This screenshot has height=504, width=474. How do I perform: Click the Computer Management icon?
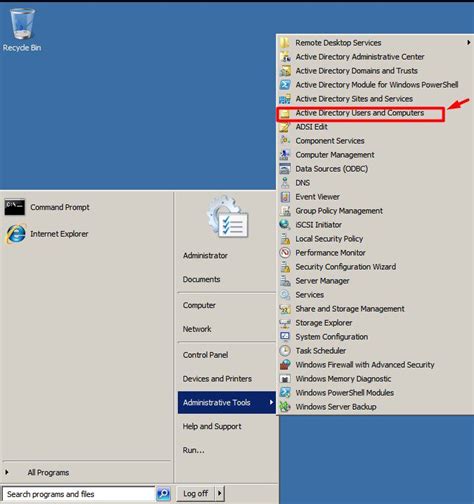tap(285, 155)
